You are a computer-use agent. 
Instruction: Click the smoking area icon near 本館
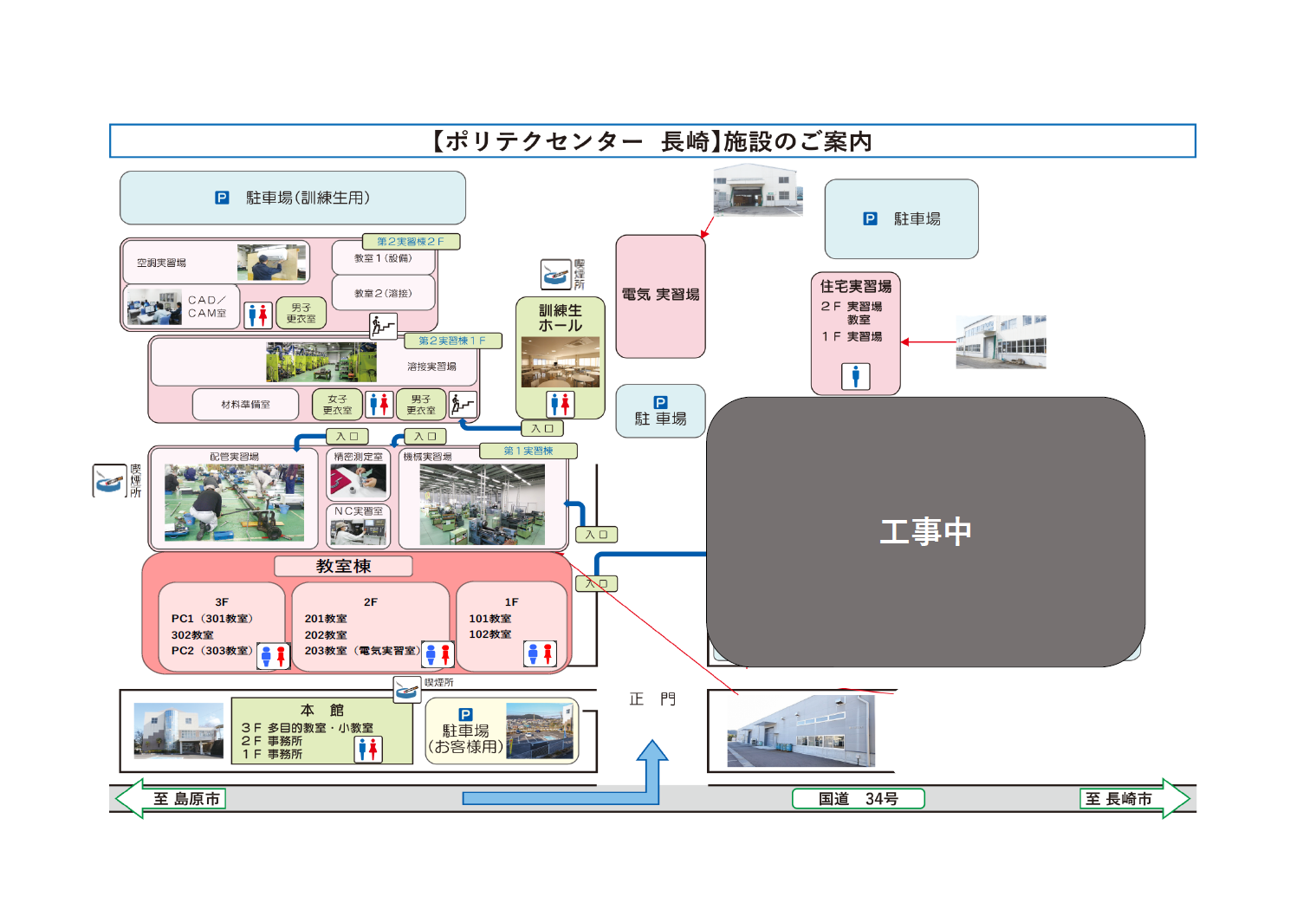pos(407,689)
